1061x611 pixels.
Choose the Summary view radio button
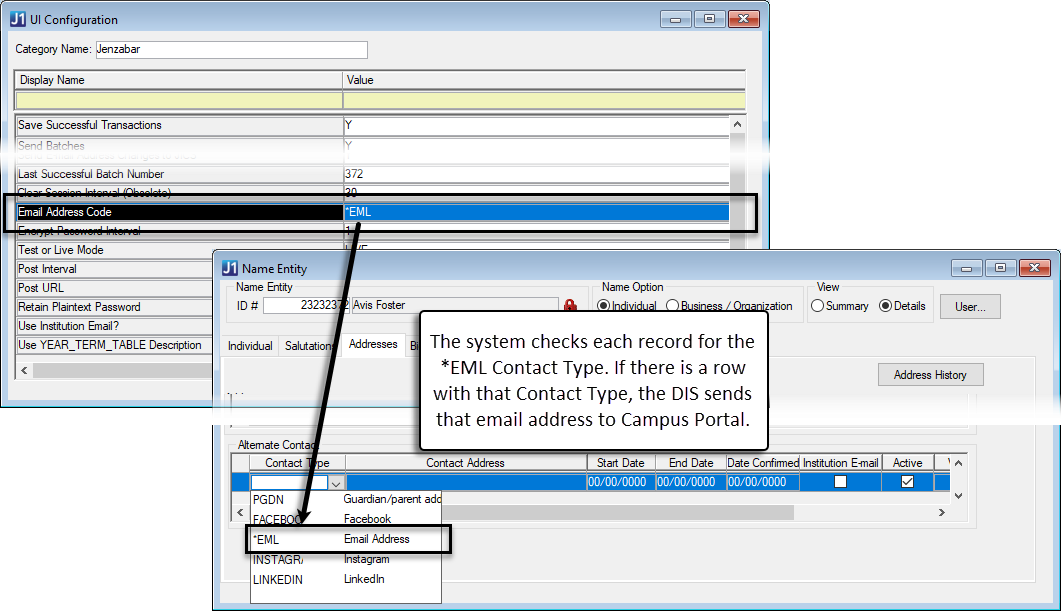pos(817,306)
